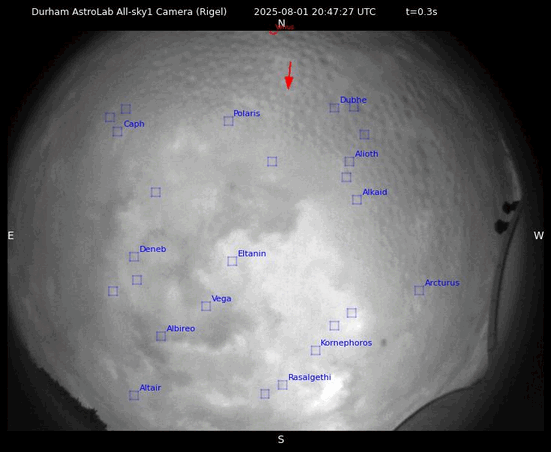This screenshot has width=551, height=452.
Task: Click the Alioth star label
Action: point(367,154)
